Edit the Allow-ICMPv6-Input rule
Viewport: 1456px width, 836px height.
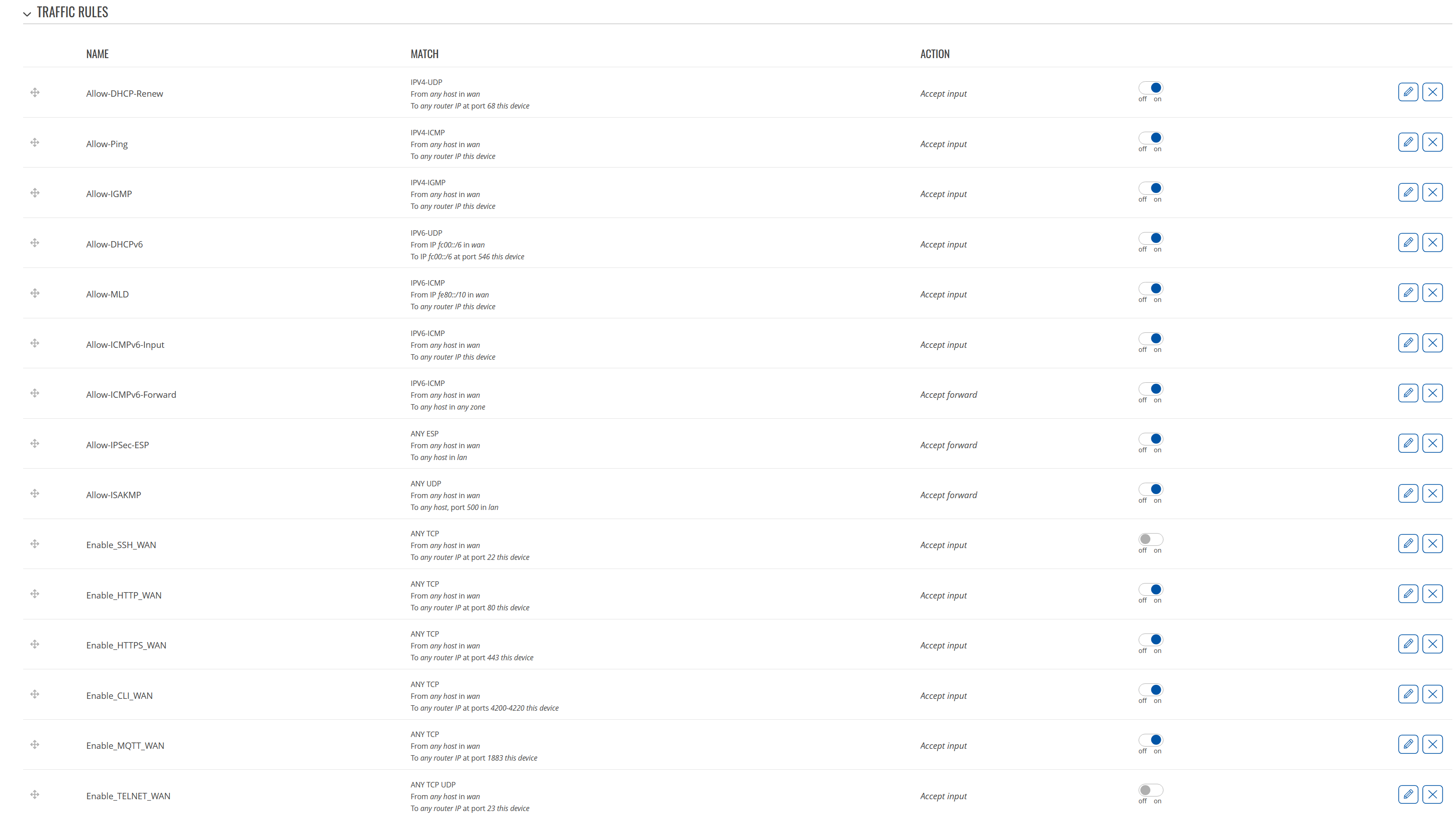pyautogui.click(x=1408, y=343)
